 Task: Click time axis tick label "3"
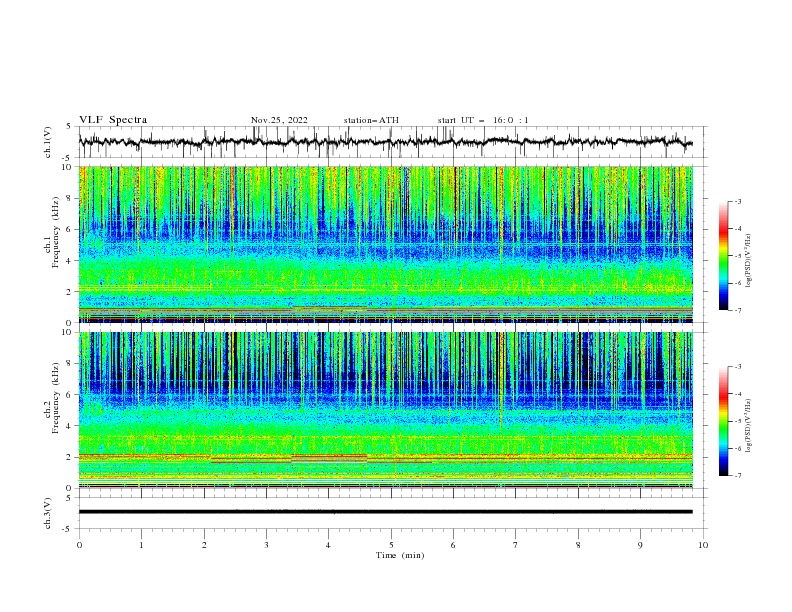tap(266, 545)
